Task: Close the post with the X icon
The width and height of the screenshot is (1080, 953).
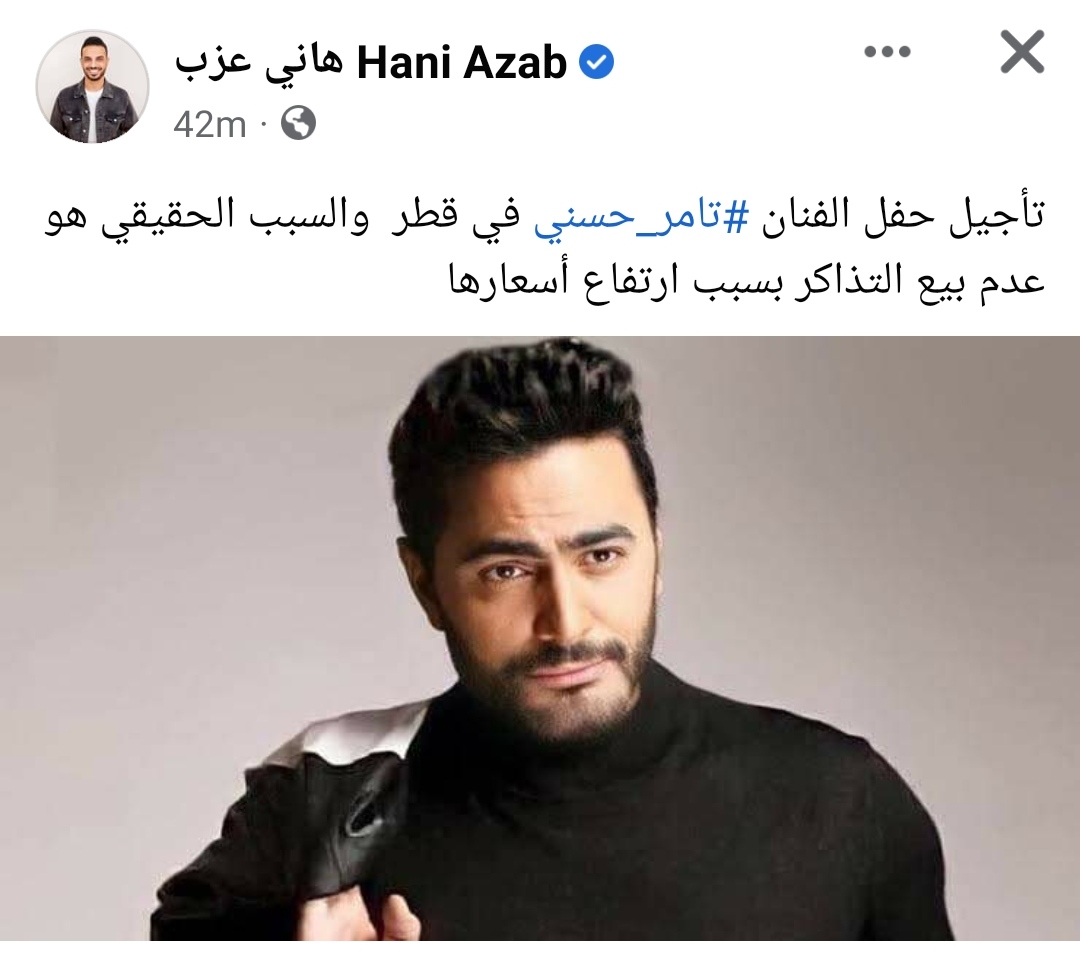Action: [1022, 52]
